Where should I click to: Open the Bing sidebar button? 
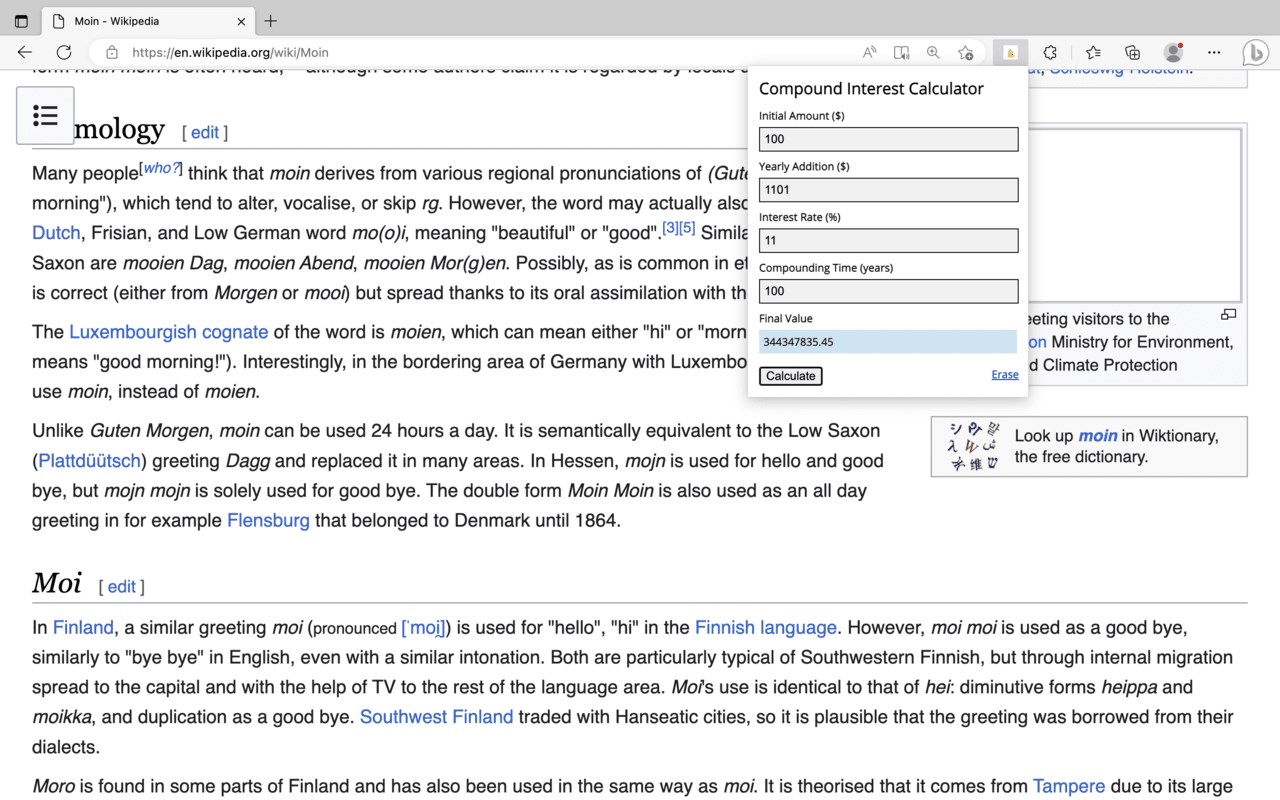1256,52
